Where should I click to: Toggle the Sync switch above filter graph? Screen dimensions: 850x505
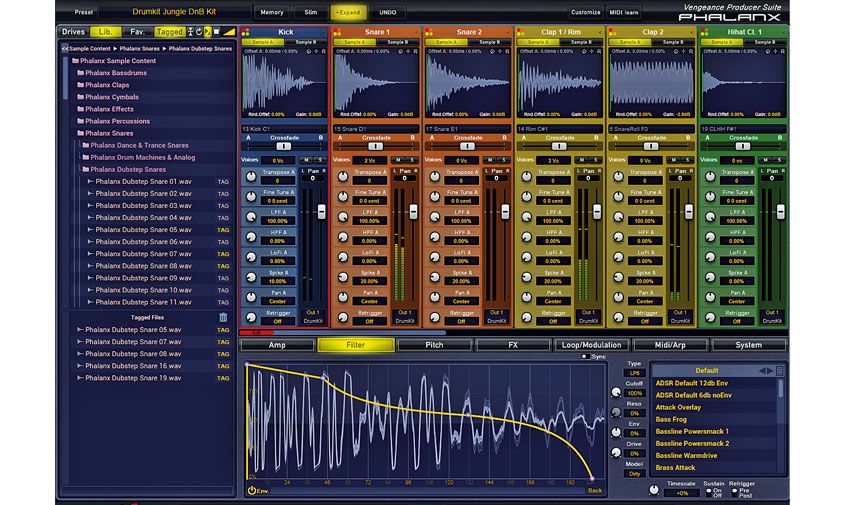click(584, 357)
